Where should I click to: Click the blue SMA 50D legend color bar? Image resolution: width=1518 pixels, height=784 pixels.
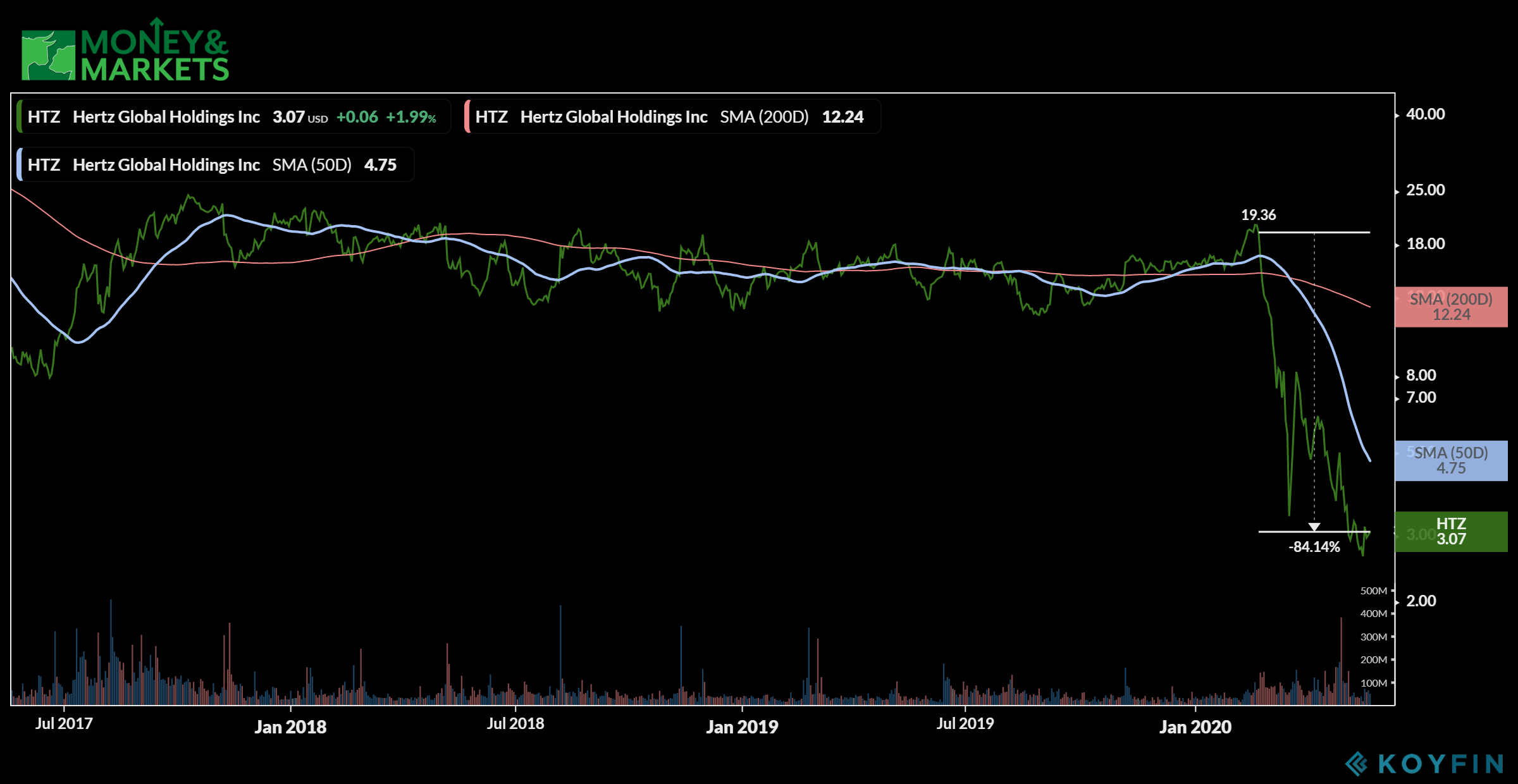pyautogui.click(x=20, y=165)
